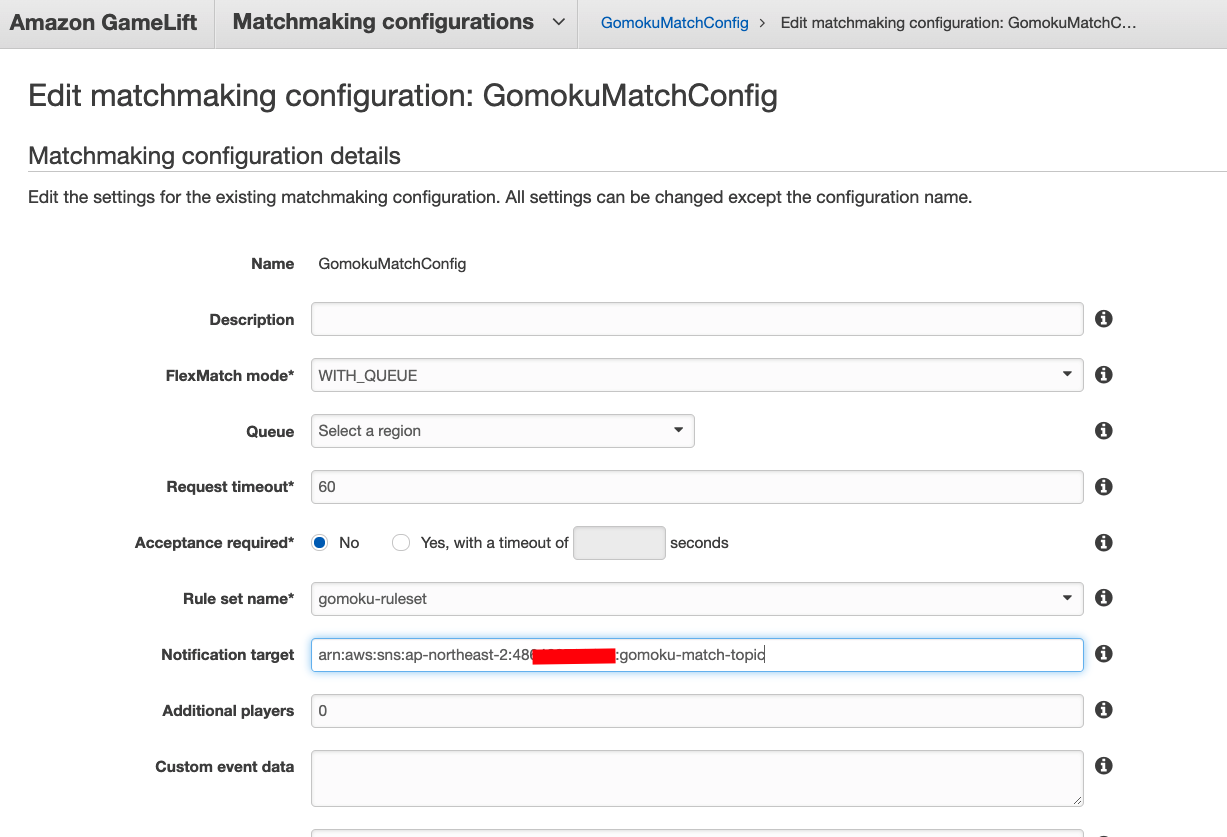Expand the Rule set name gomoku-ruleset dropdown
Viewport: 1227px width, 837px height.
point(697,598)
